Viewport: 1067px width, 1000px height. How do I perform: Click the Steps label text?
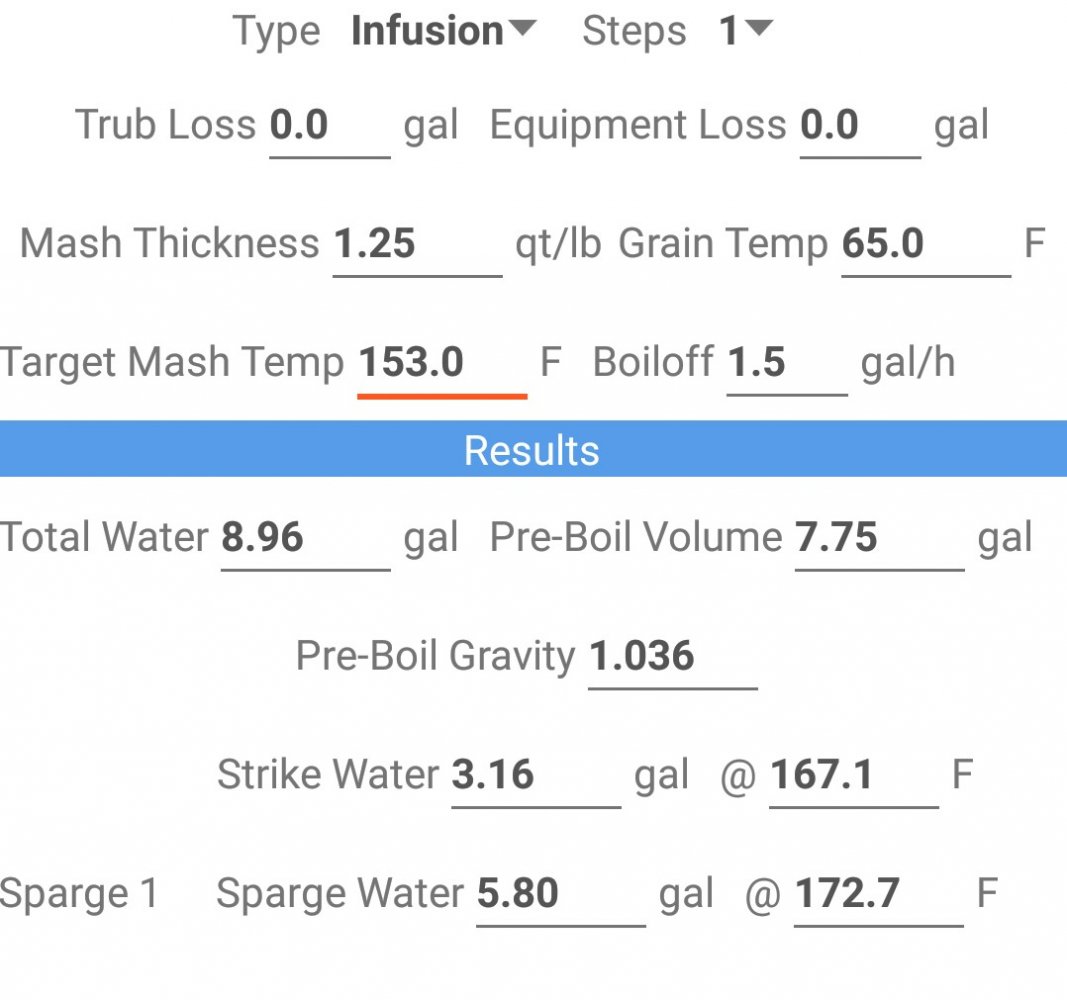pyautogui.click(x=634, y=31)
